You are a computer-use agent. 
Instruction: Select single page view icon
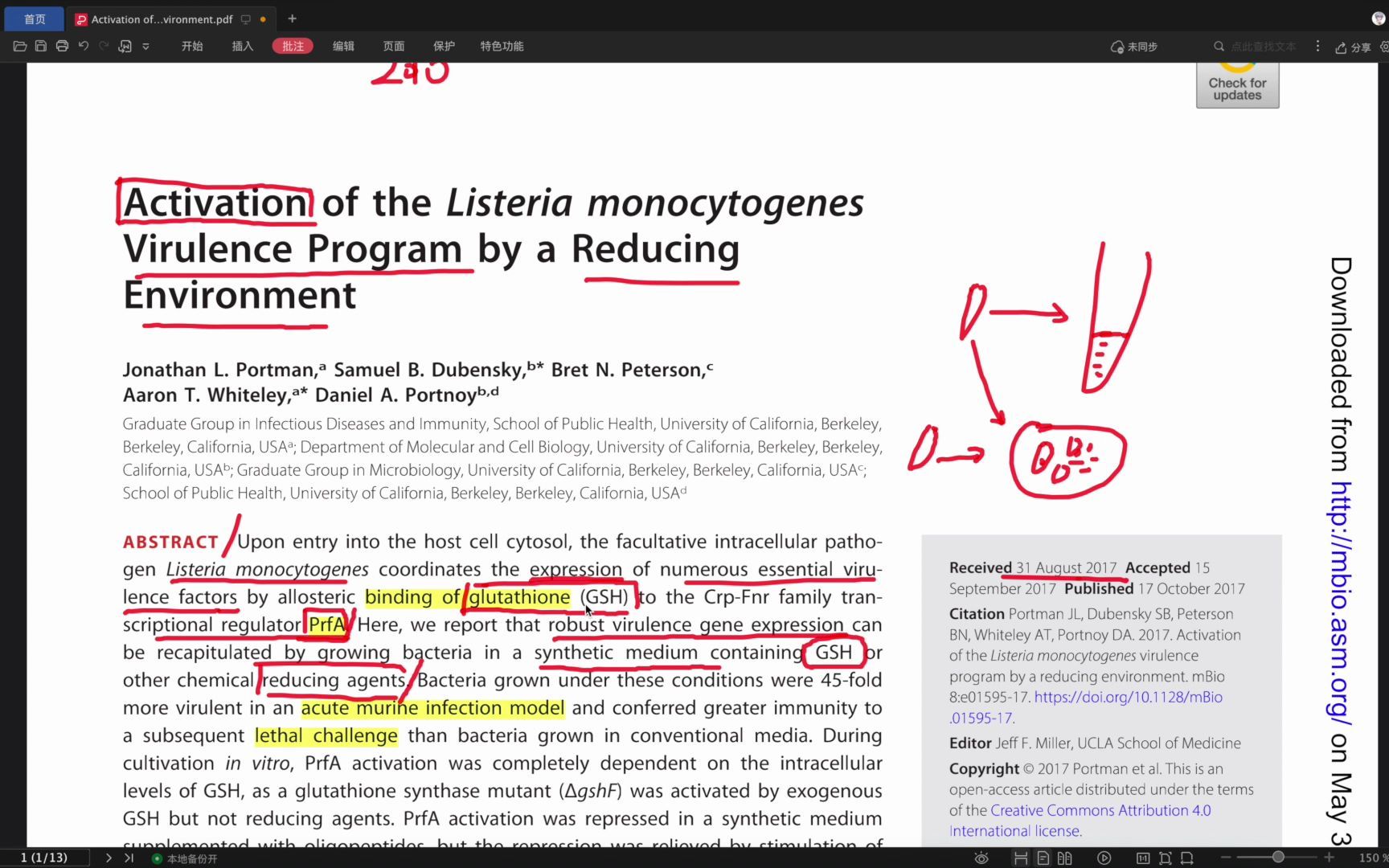1043,858
